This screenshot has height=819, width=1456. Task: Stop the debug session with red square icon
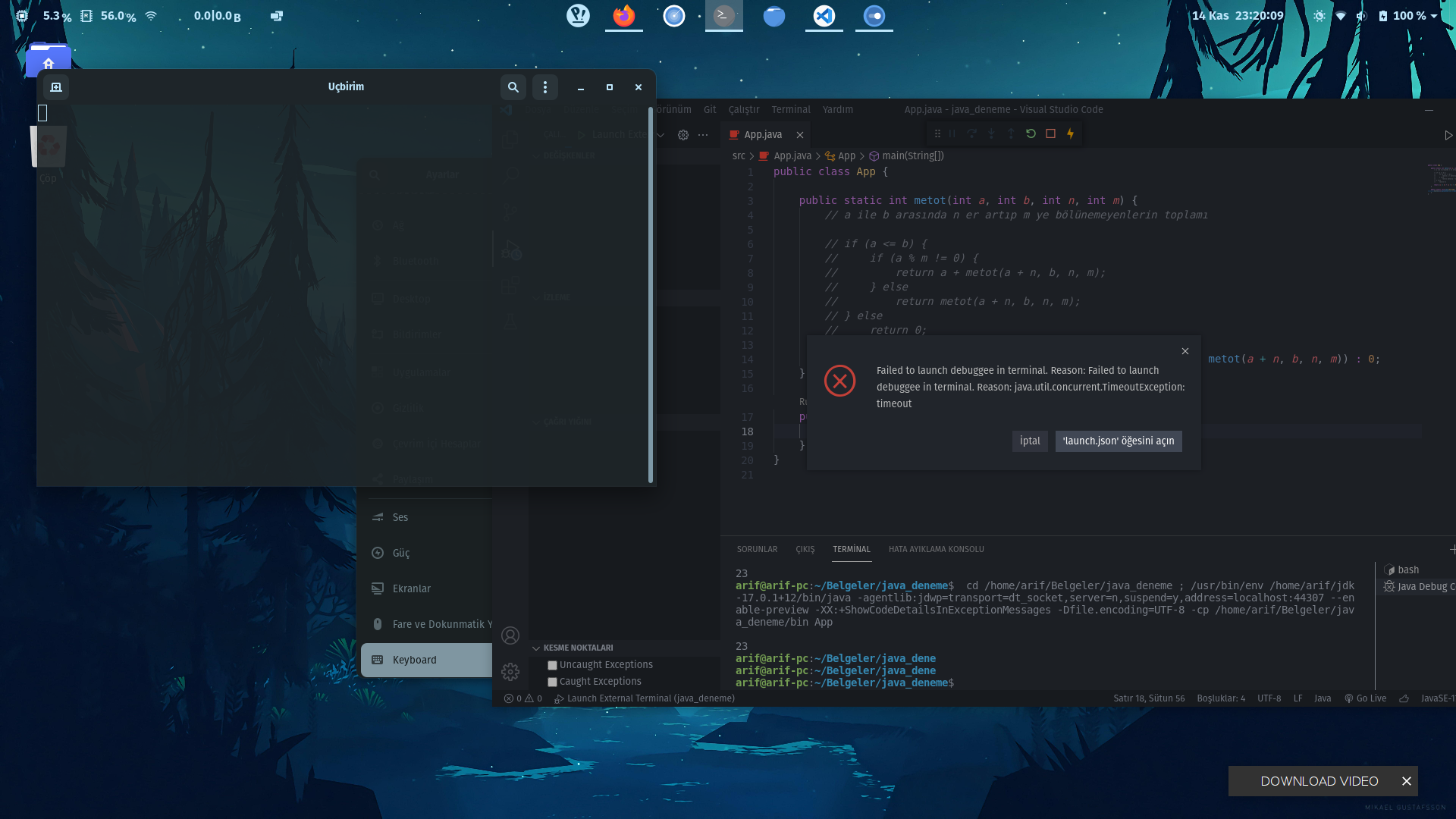(x=1050, y=133)
